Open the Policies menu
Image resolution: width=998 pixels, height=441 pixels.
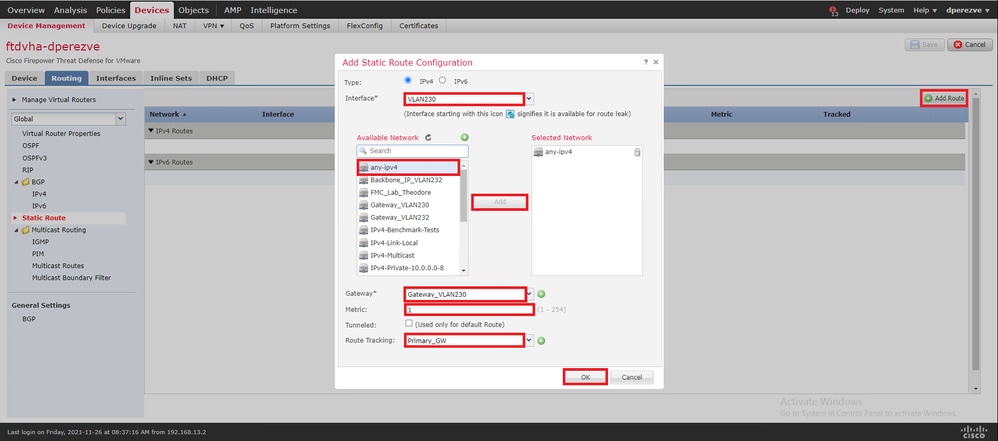click(x=111, y=10)
